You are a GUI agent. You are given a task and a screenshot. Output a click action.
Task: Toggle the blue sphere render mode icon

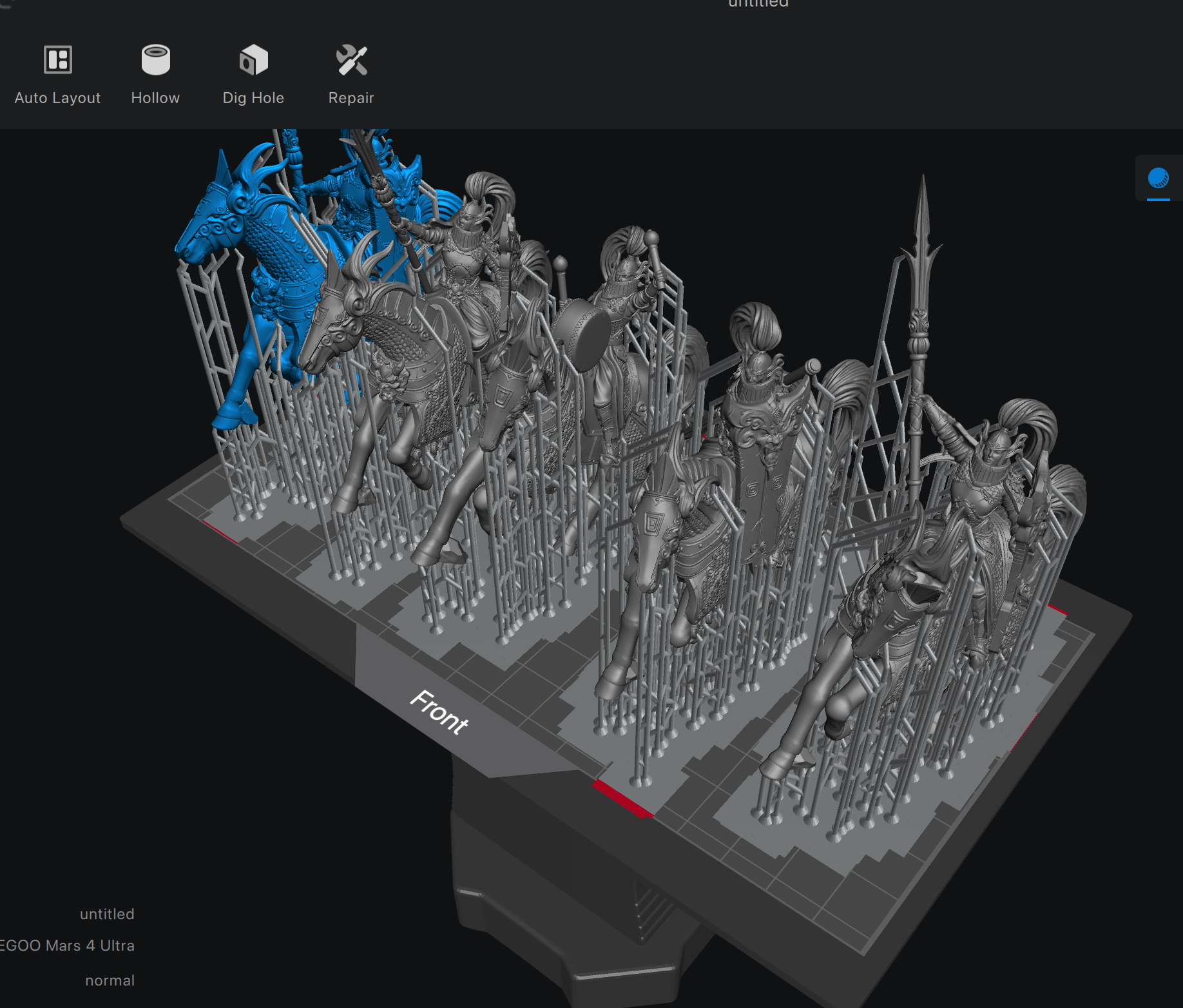[1158, 178]
